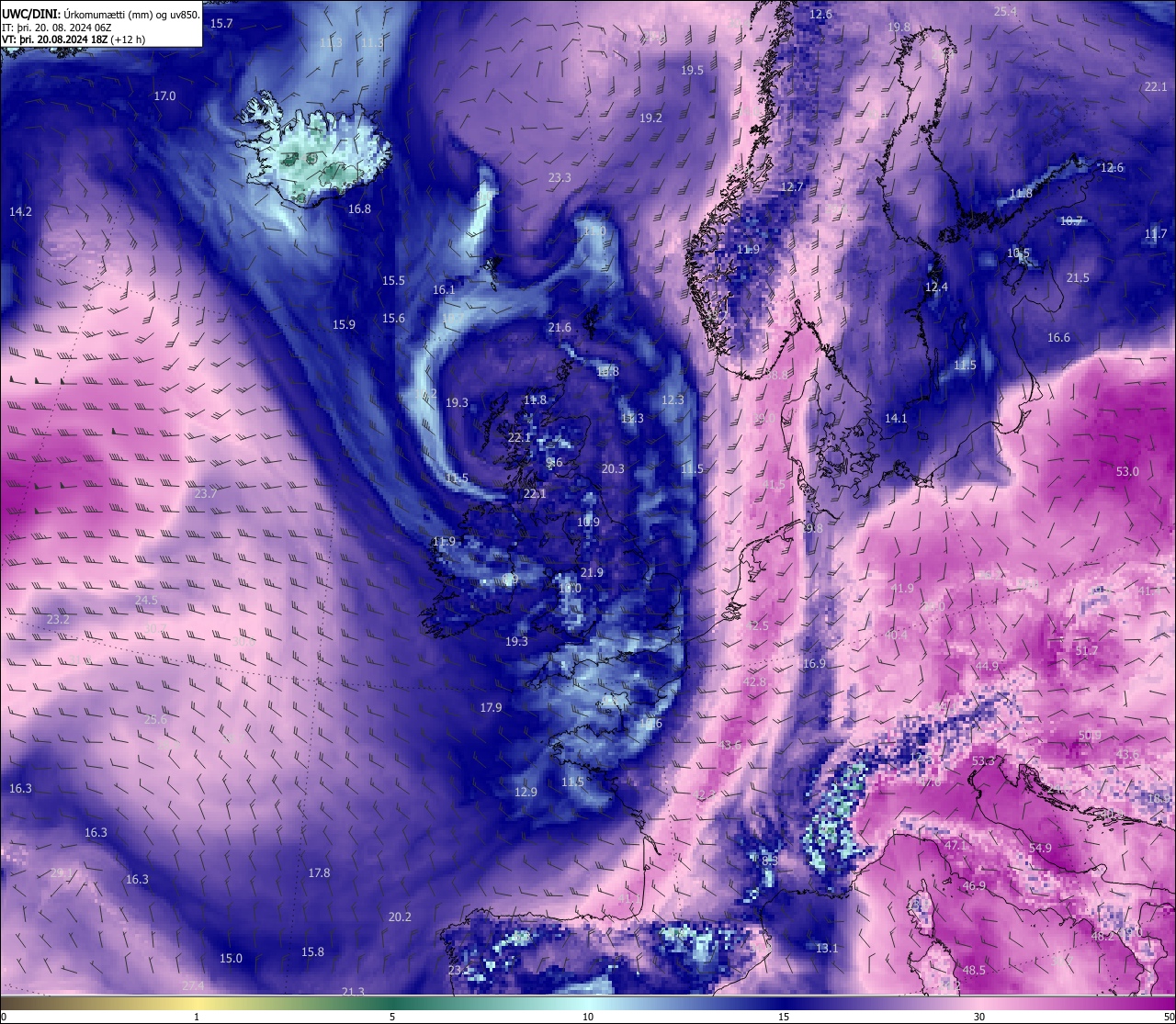
Task: Click the 48.5 value near Sardinia
Action: click(x=974, y=971)
